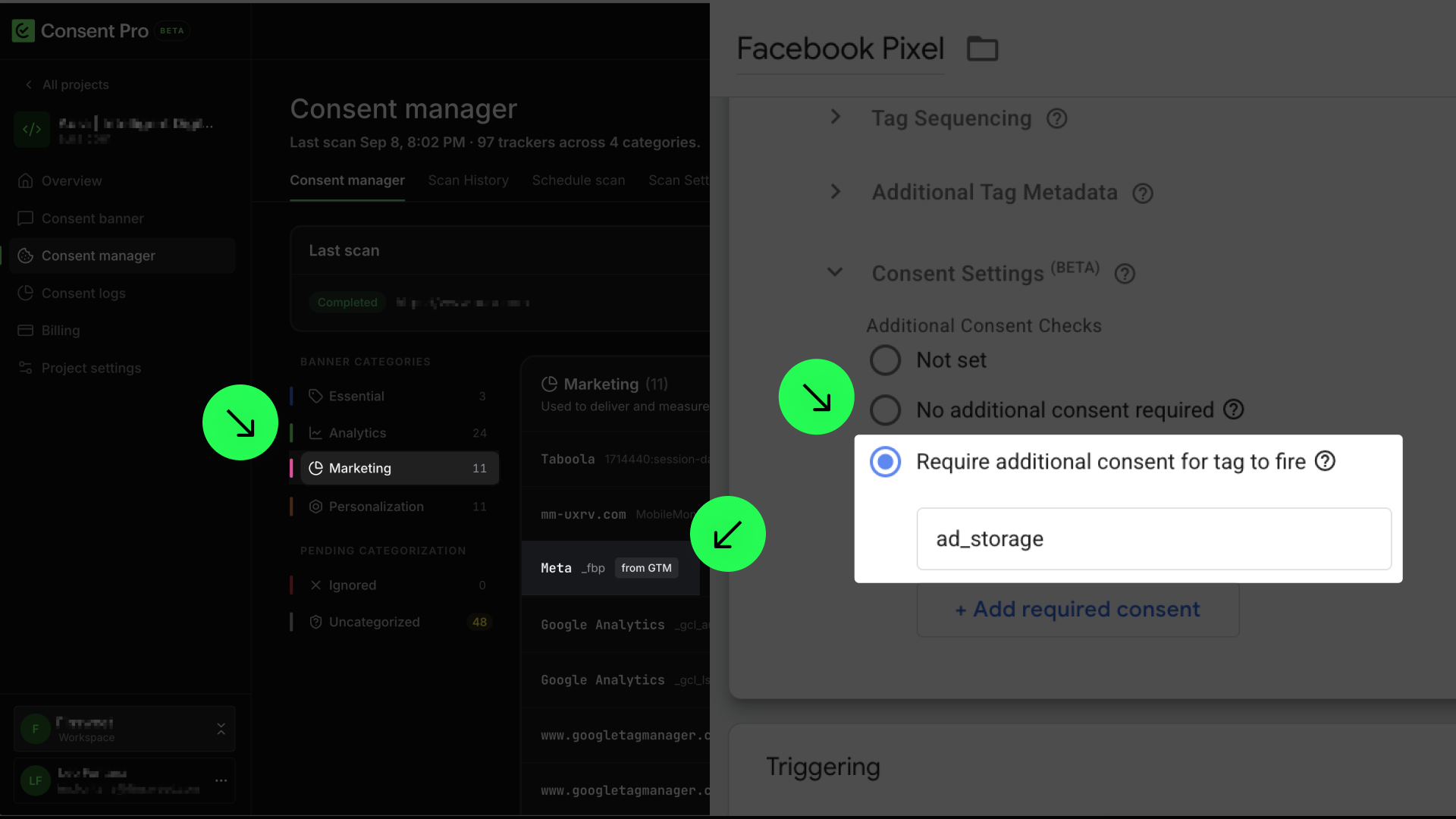Image resolution: width=1456 pixels, height=819 pixels.
Task: Collapse the Consent Settings section
Action: tap(835, 271)
